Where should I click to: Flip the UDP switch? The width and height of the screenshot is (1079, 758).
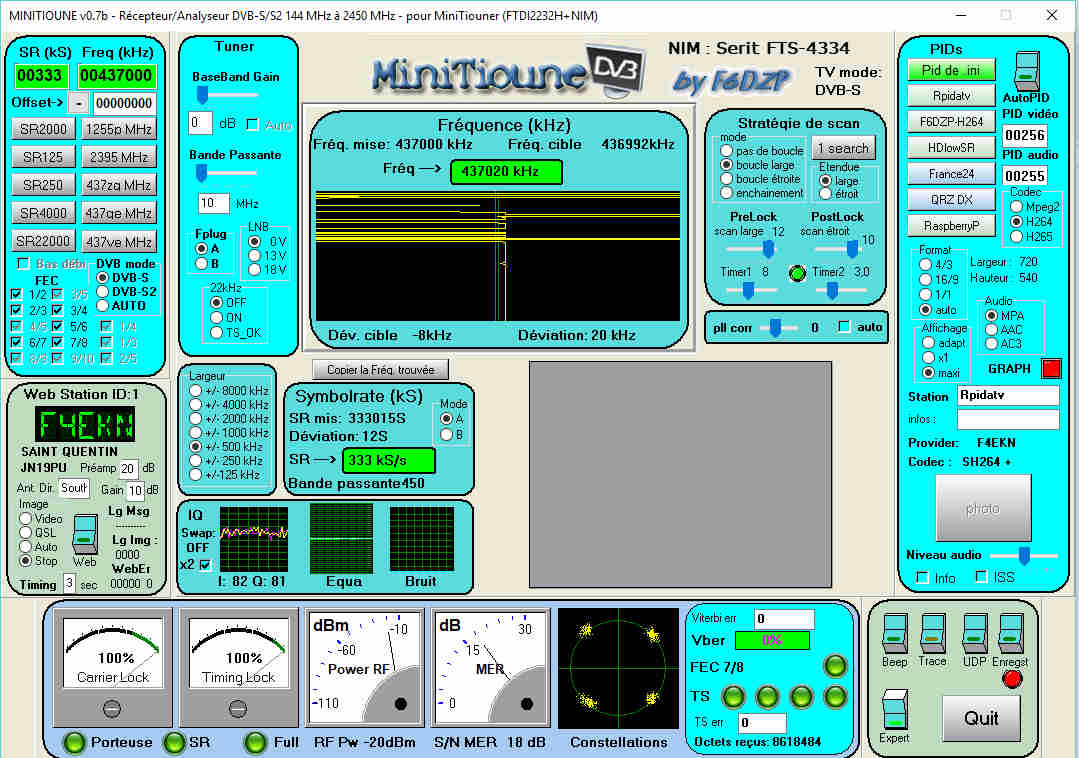974,634
